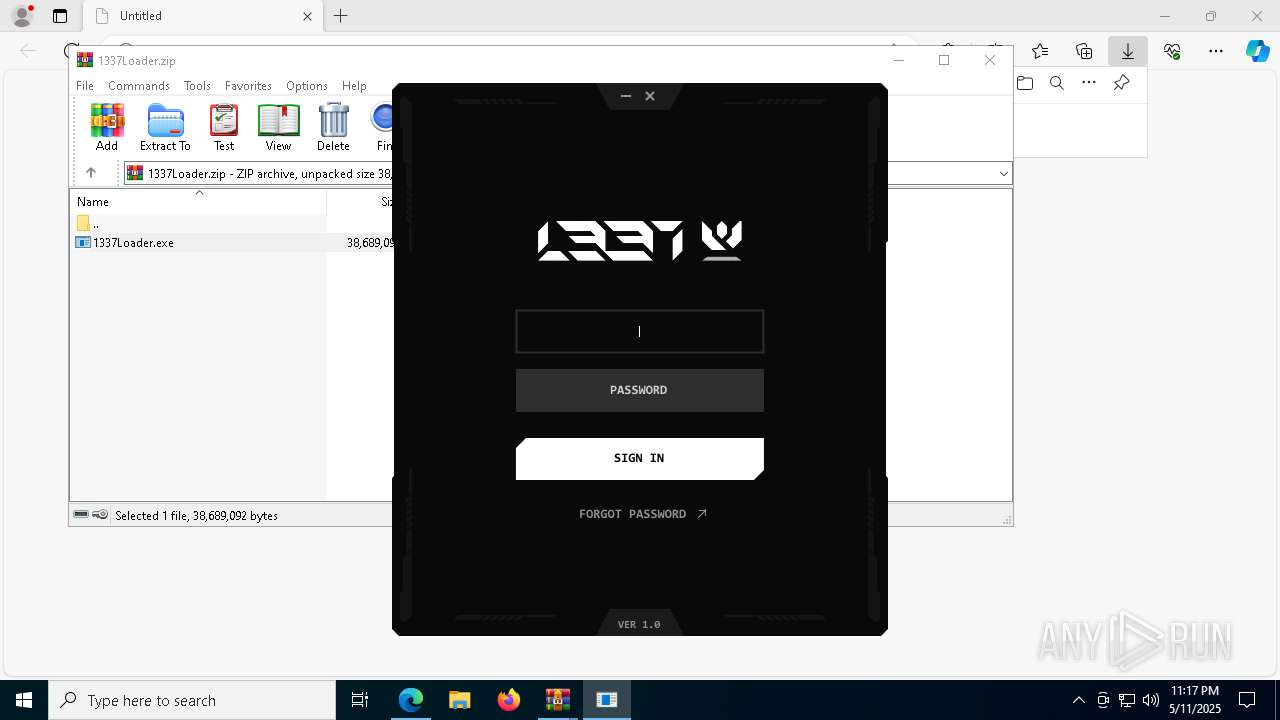Image resolution: width=1280 pixels, height=720 pixels.
Task: Maximize the WinRAR window
Action: 944,60
